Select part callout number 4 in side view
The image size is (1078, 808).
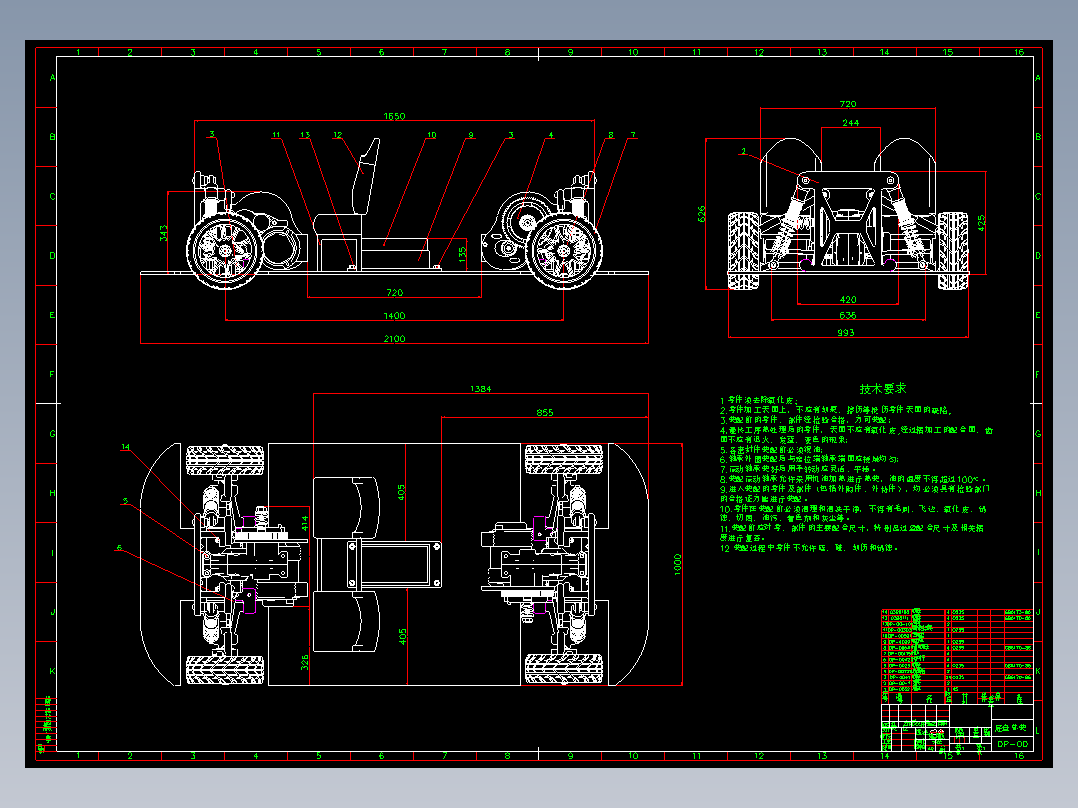click(551, 135)
